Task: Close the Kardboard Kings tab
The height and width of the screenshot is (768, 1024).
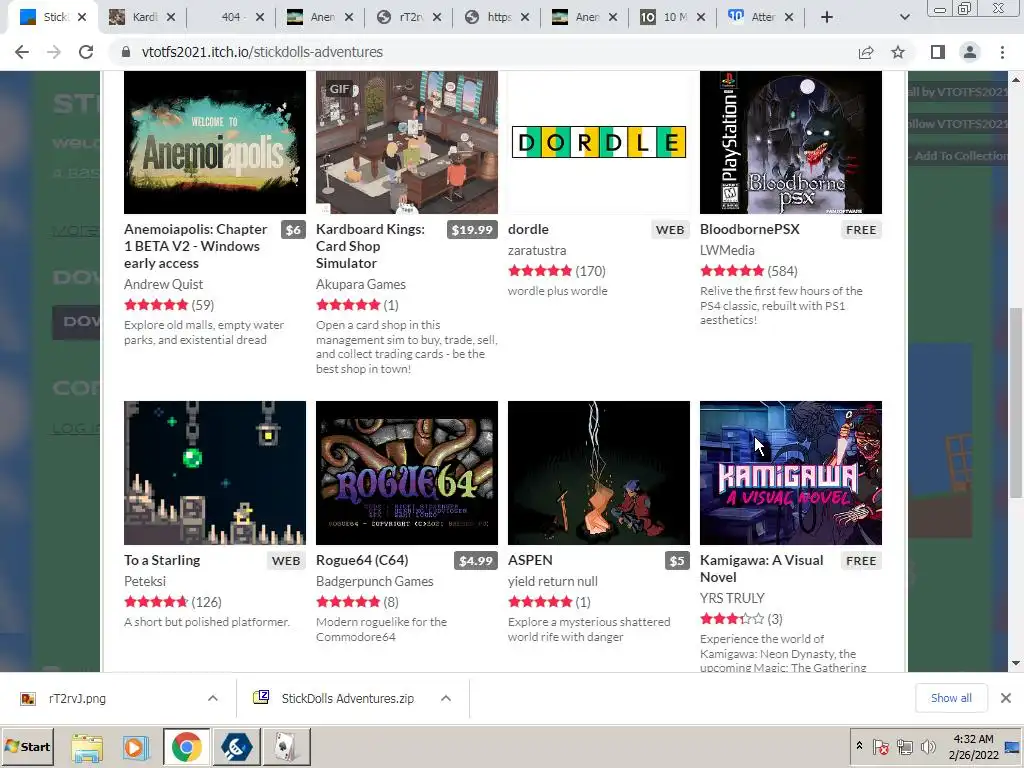Action: pos(170,17)
